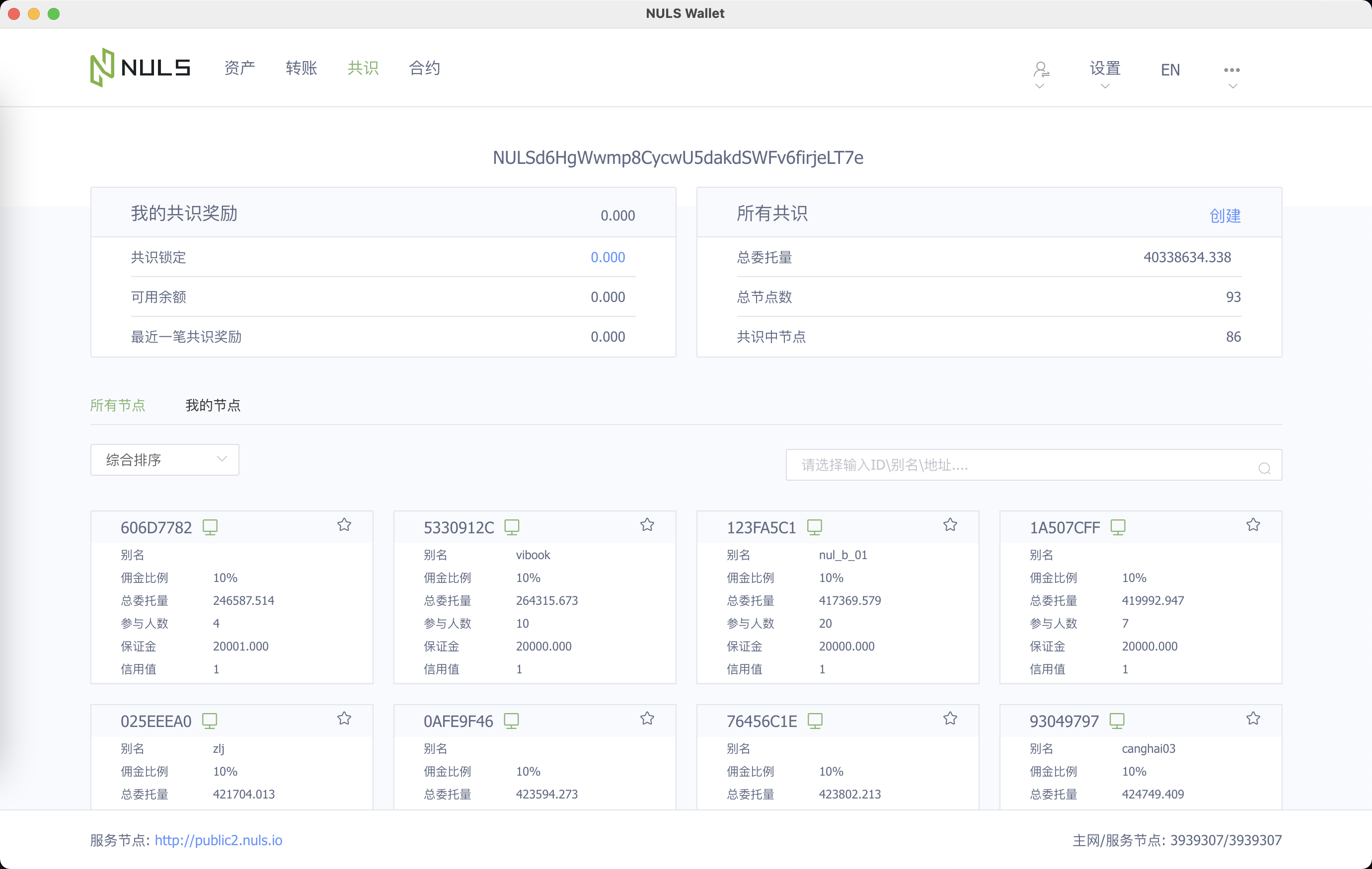Click the monitor icon next to 76456C1E
The height and width of the screenshot is (869, 1372).
815,721
